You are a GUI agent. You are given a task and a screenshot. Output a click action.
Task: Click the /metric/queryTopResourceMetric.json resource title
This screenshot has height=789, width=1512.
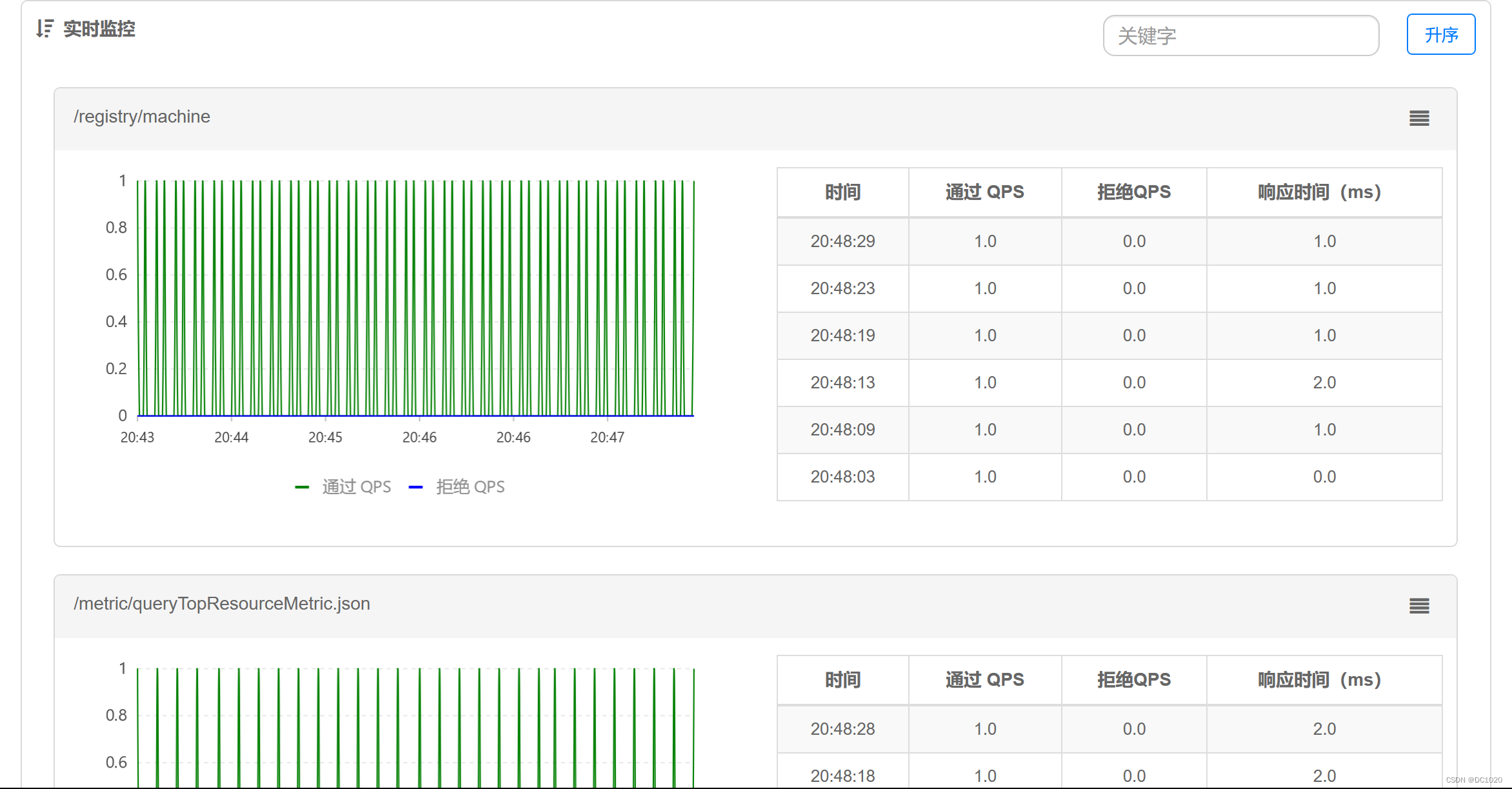point(221,604)
